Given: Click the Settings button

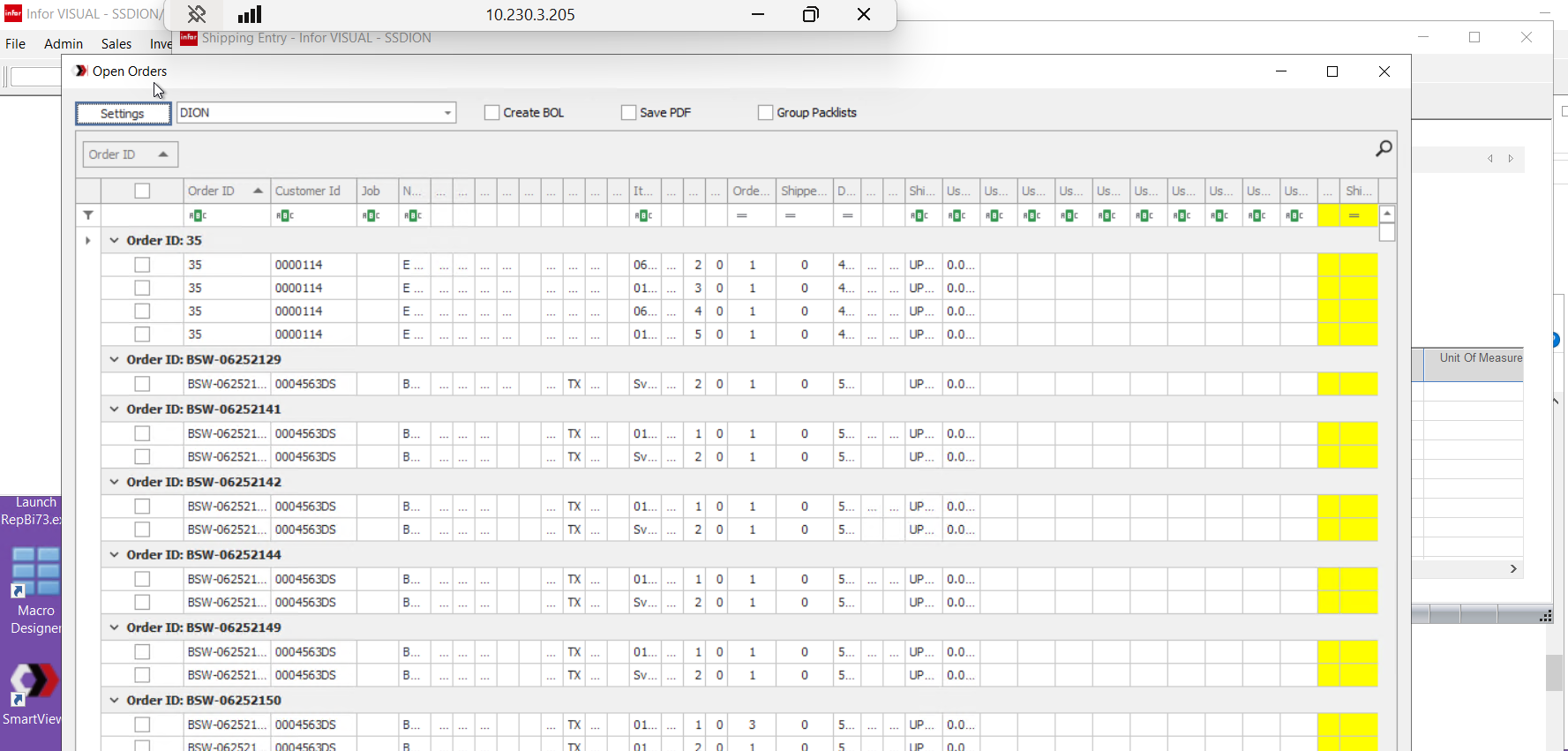Looking at the screenshot, I should pyautogui.click(x=123, y=113).
